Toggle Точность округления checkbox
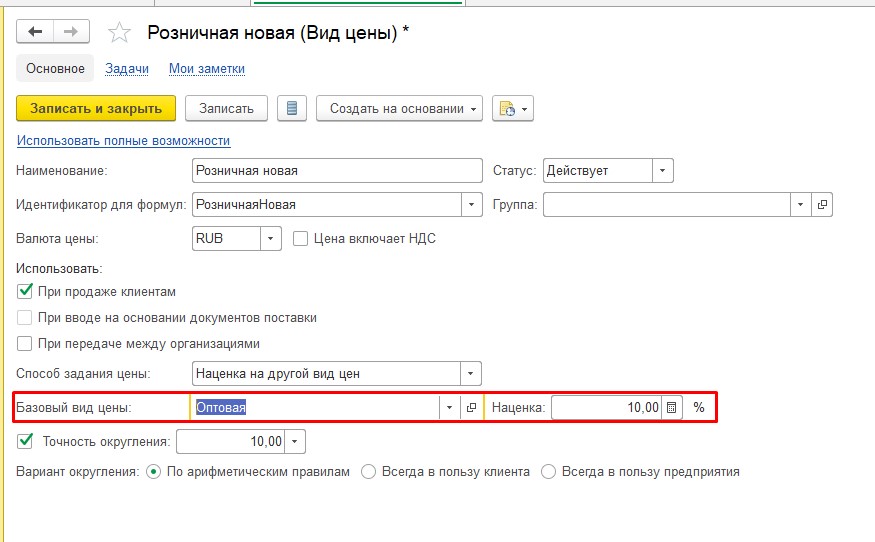Screen dimensions: 875x542 tap(25, 441)
